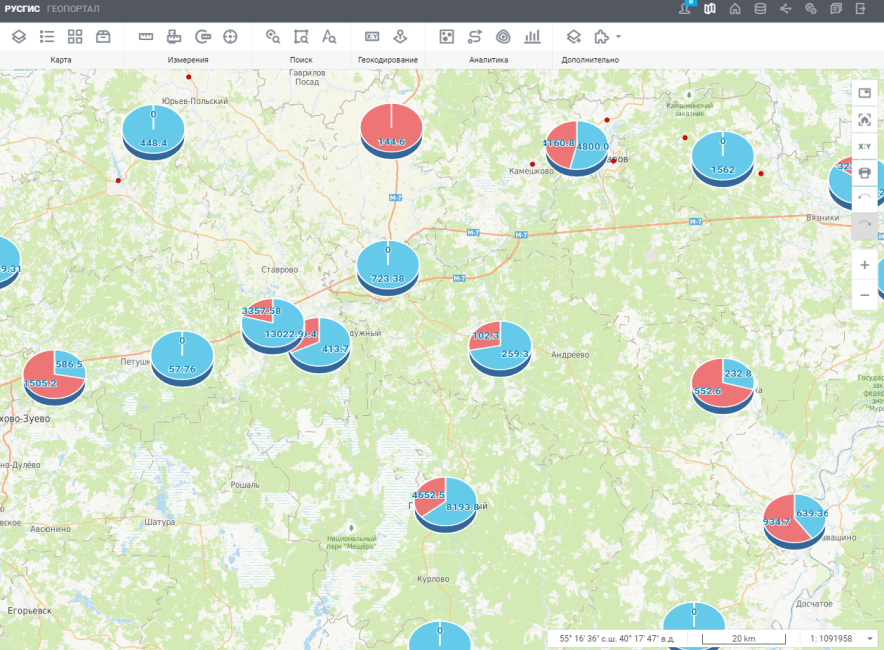Open user profile icon with notification badge
The height and width of the screenshot is (650, 884).
(685, 8)
